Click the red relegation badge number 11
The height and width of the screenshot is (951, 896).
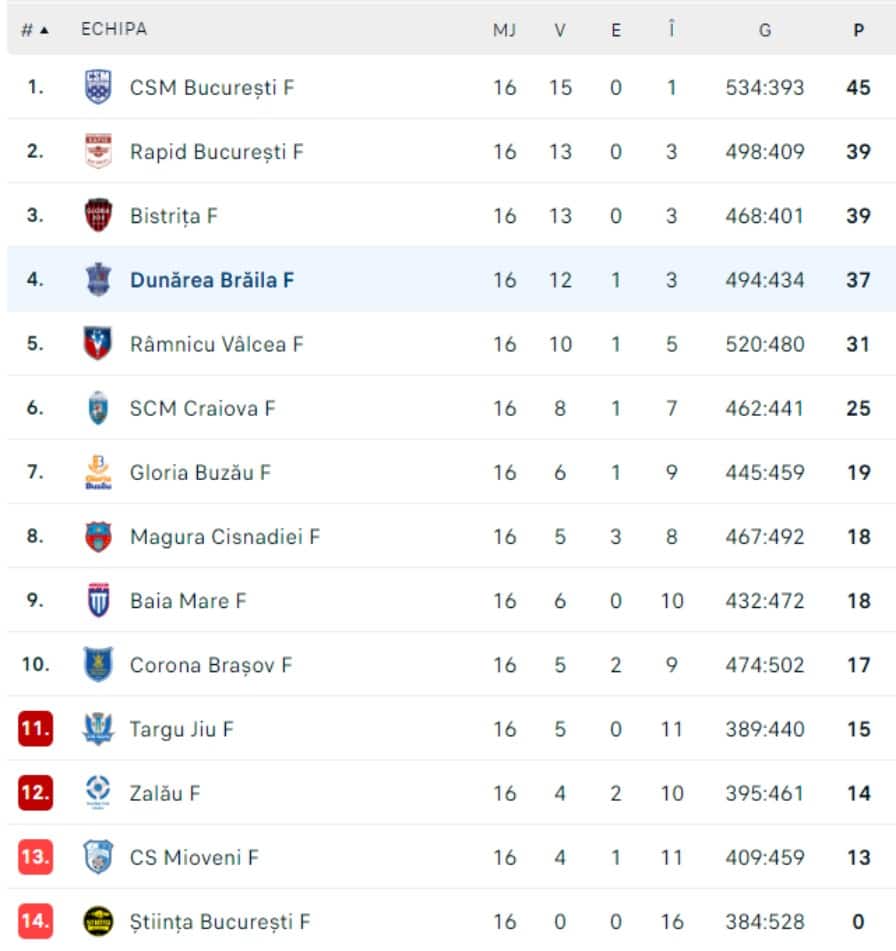click(35, 729)
